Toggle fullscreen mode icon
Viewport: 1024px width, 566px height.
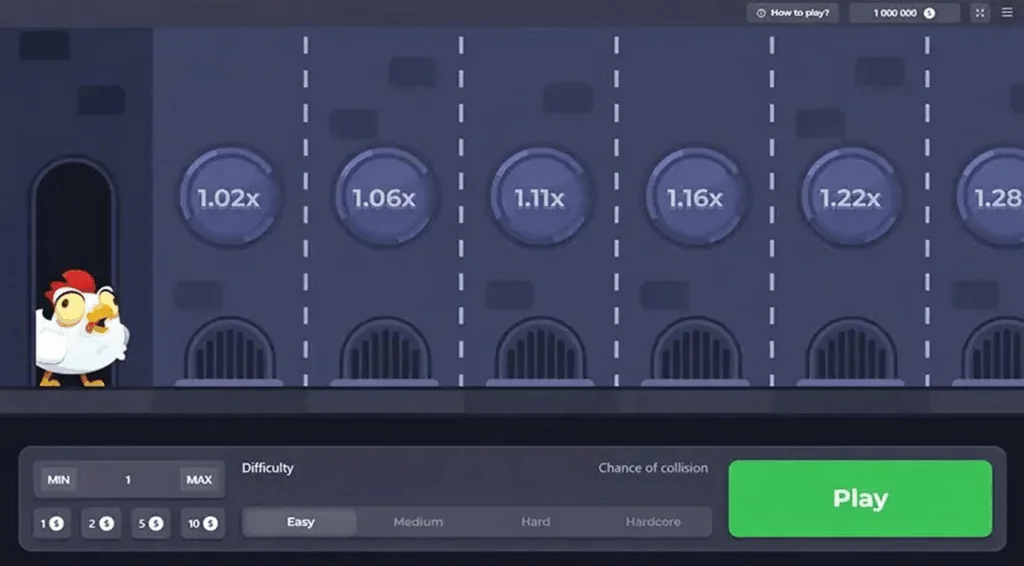tap(980, 13)
